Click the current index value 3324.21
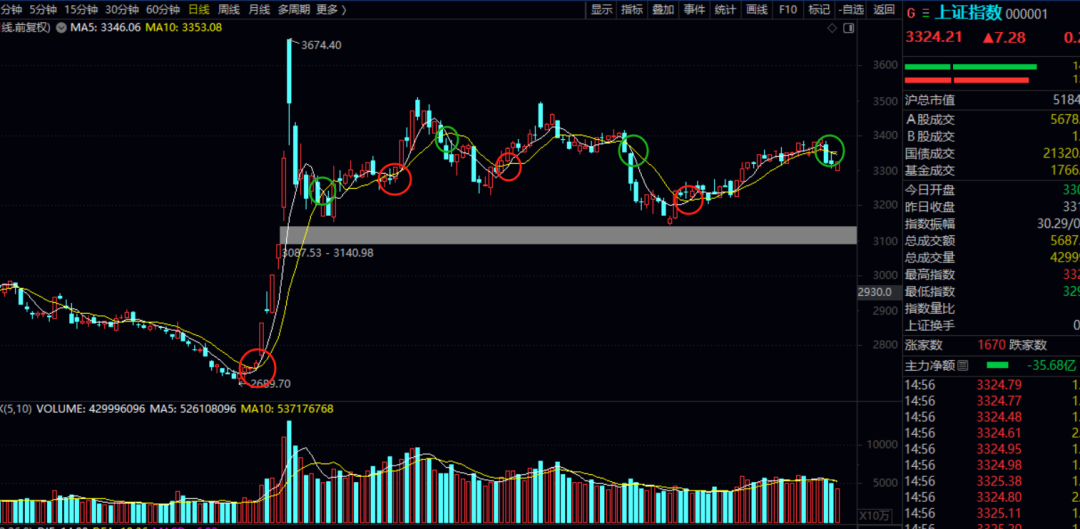This screenshot has height=529, width=1080. [933, 37]
